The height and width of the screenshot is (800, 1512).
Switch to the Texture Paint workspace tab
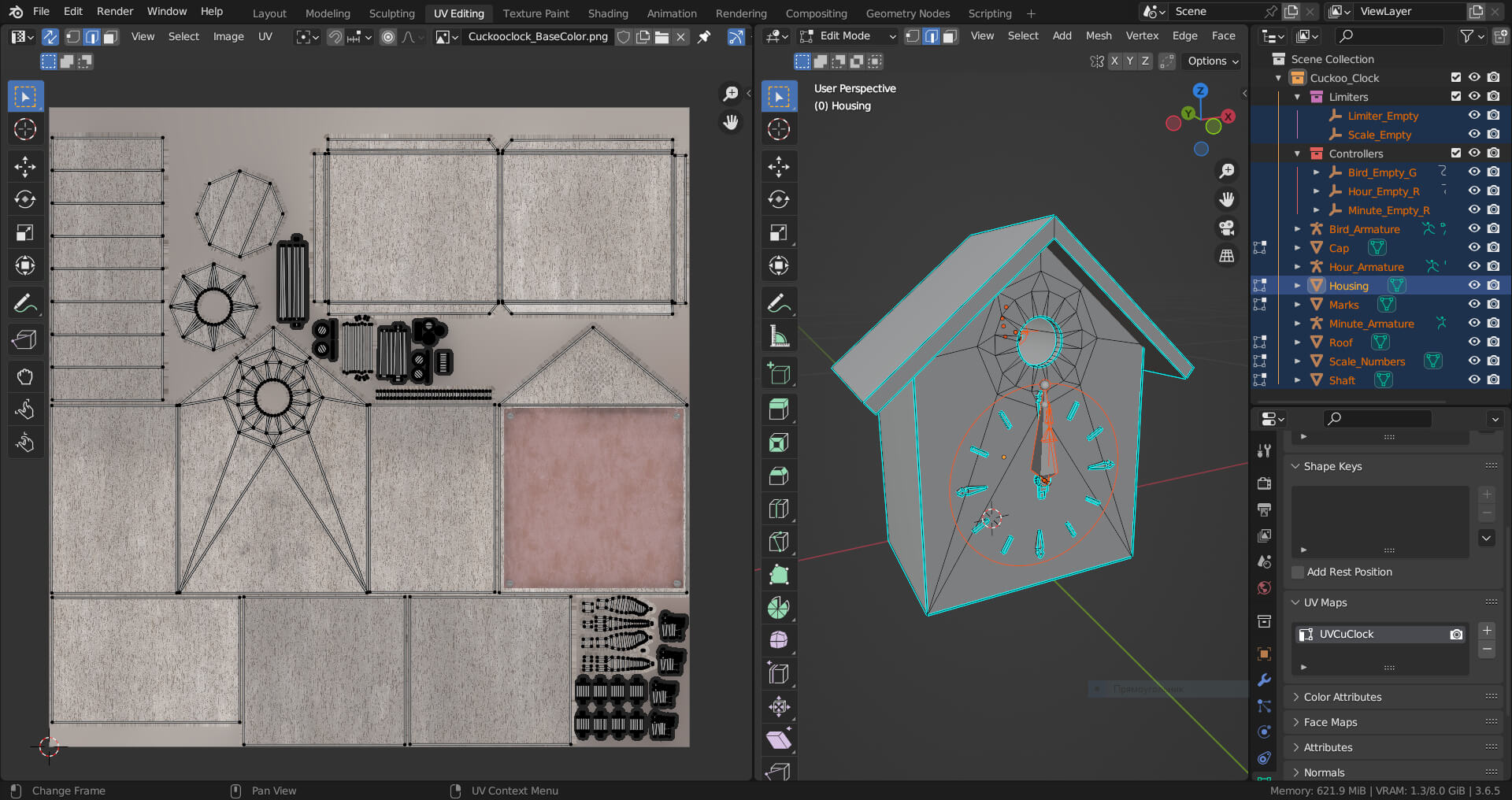point(535,13)
